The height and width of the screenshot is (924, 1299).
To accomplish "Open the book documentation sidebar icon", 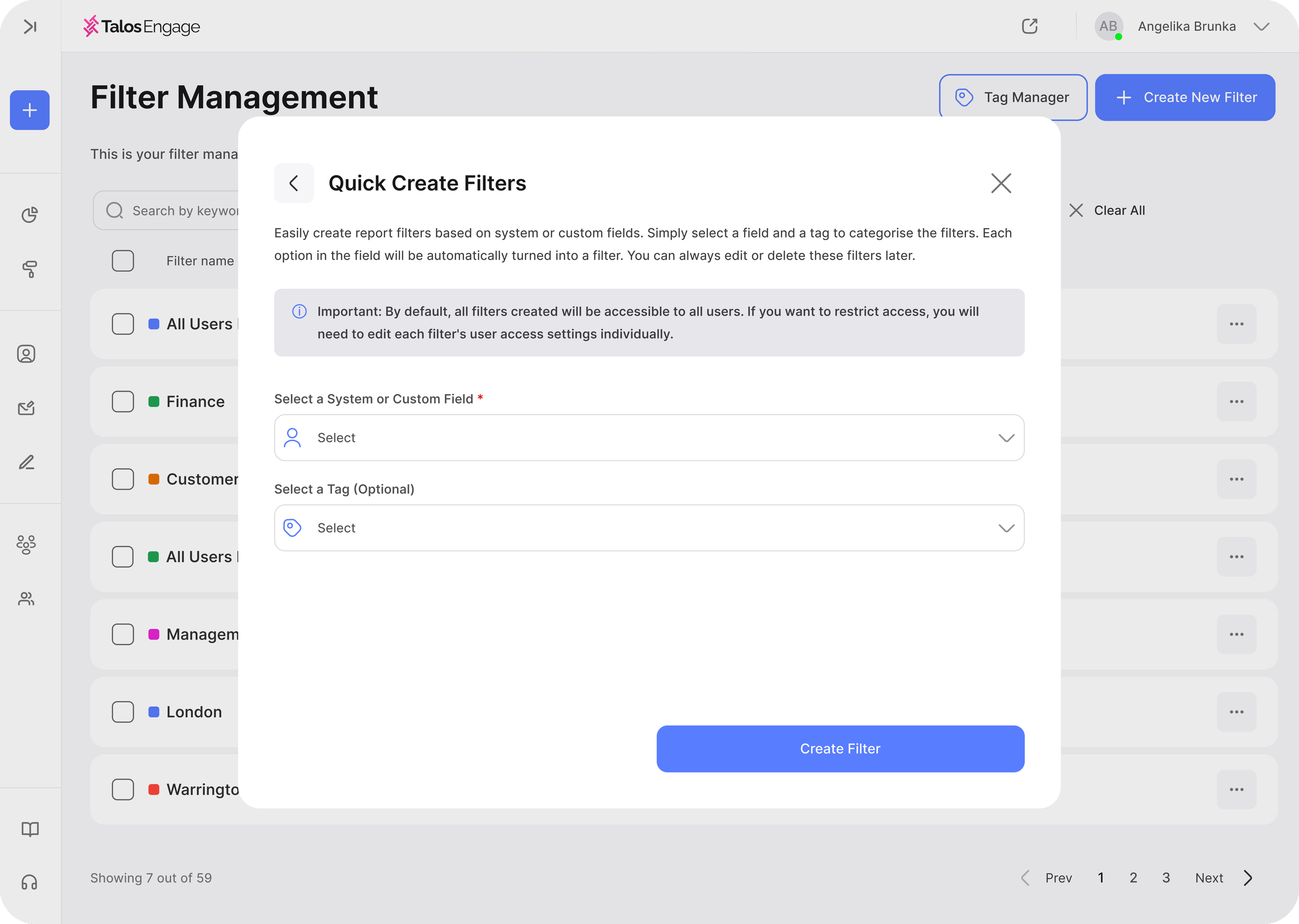I will (30, 829).
